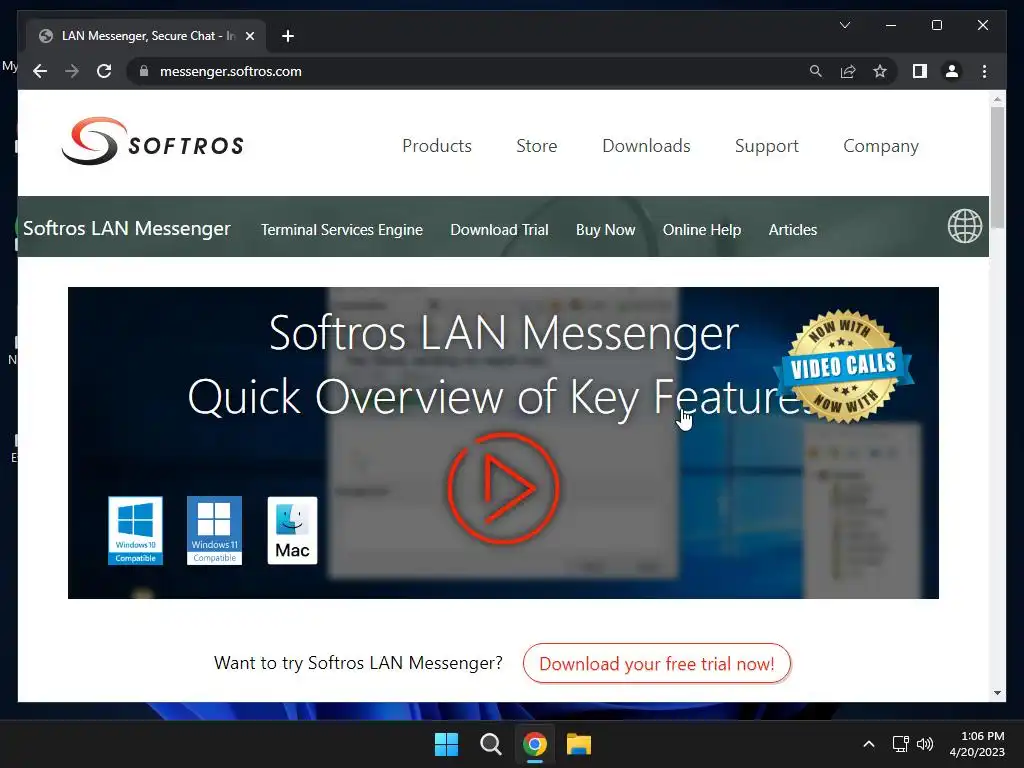Click Download your free trial now button
Image resolution: width=1024 pixels, height=768 pixels.
point(657,664)
